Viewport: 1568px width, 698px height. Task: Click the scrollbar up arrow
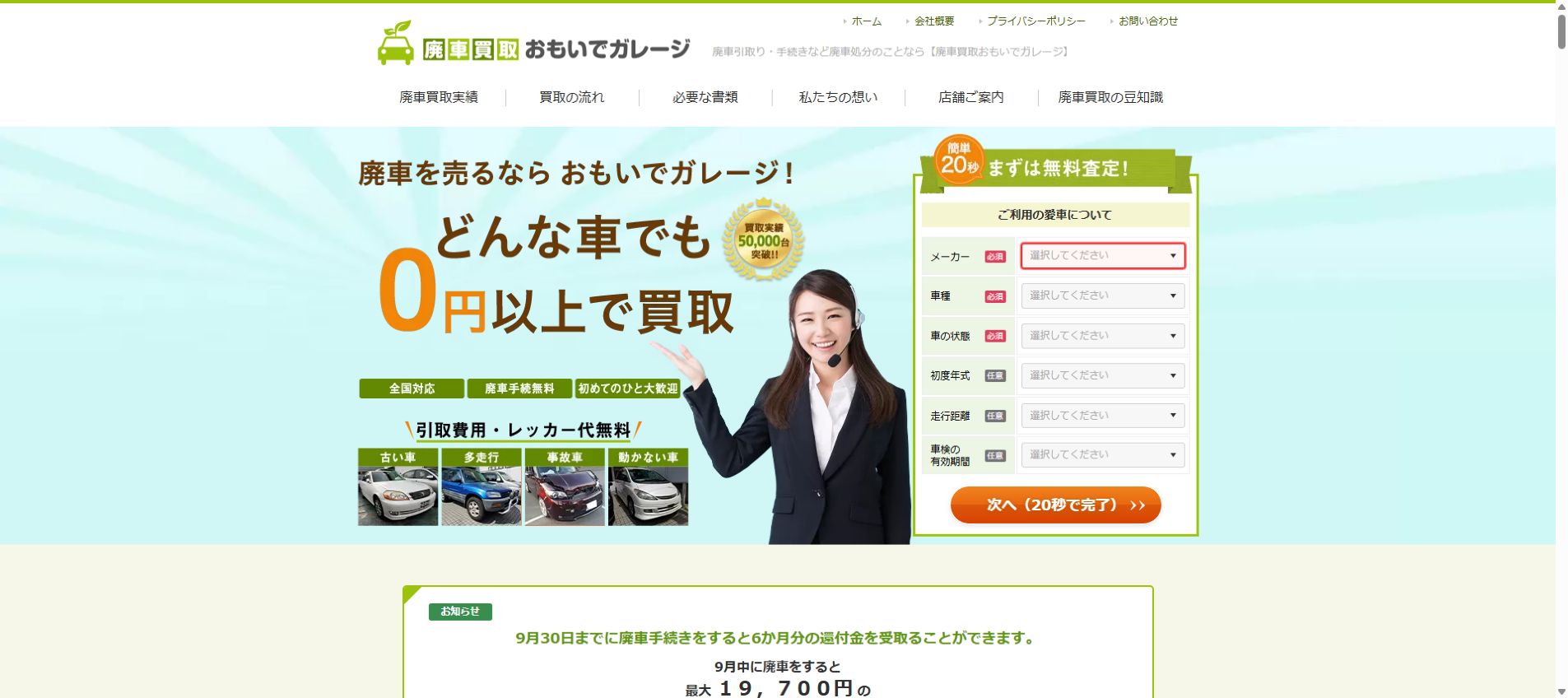coord(1561,7)
